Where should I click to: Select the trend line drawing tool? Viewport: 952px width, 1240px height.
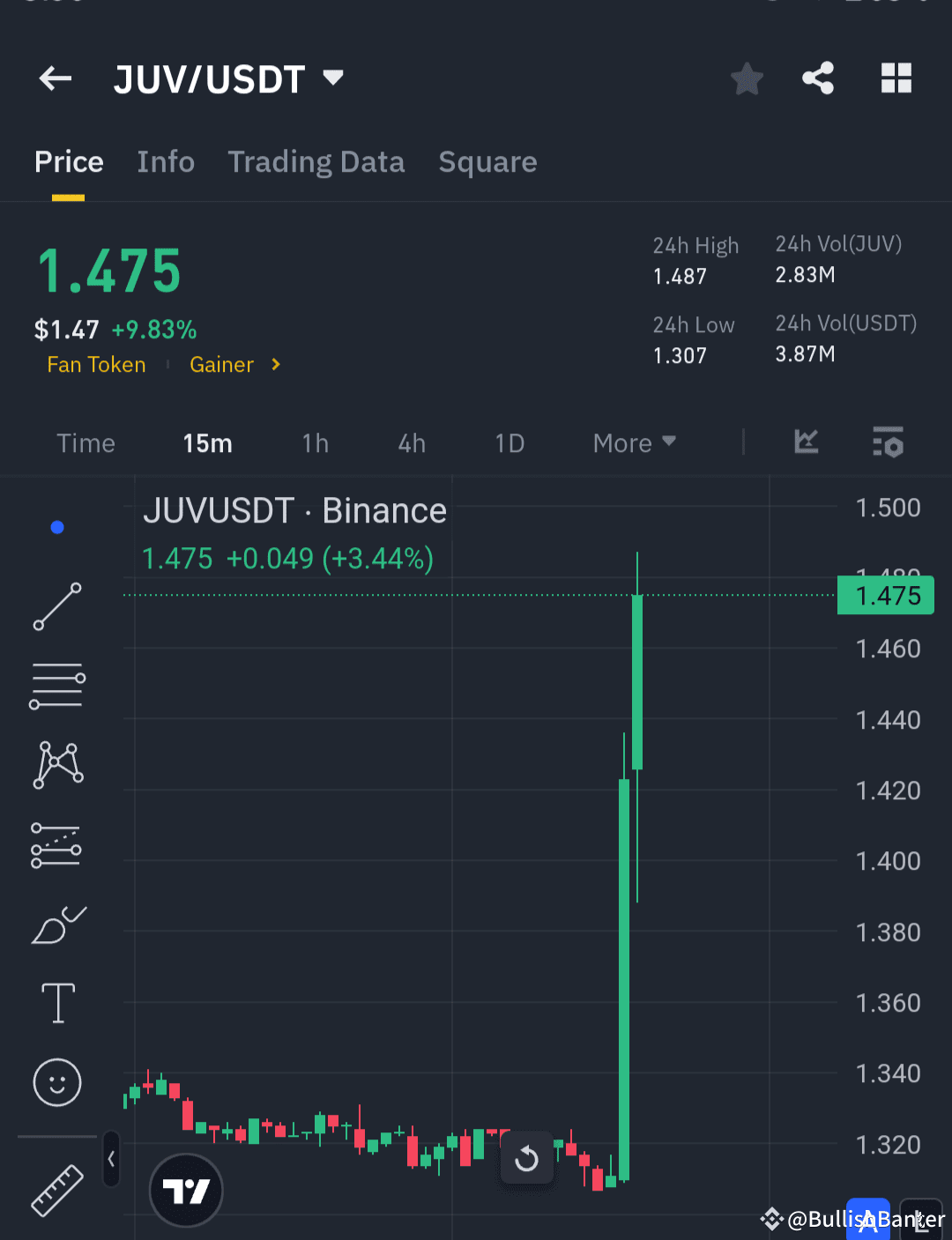57,606
